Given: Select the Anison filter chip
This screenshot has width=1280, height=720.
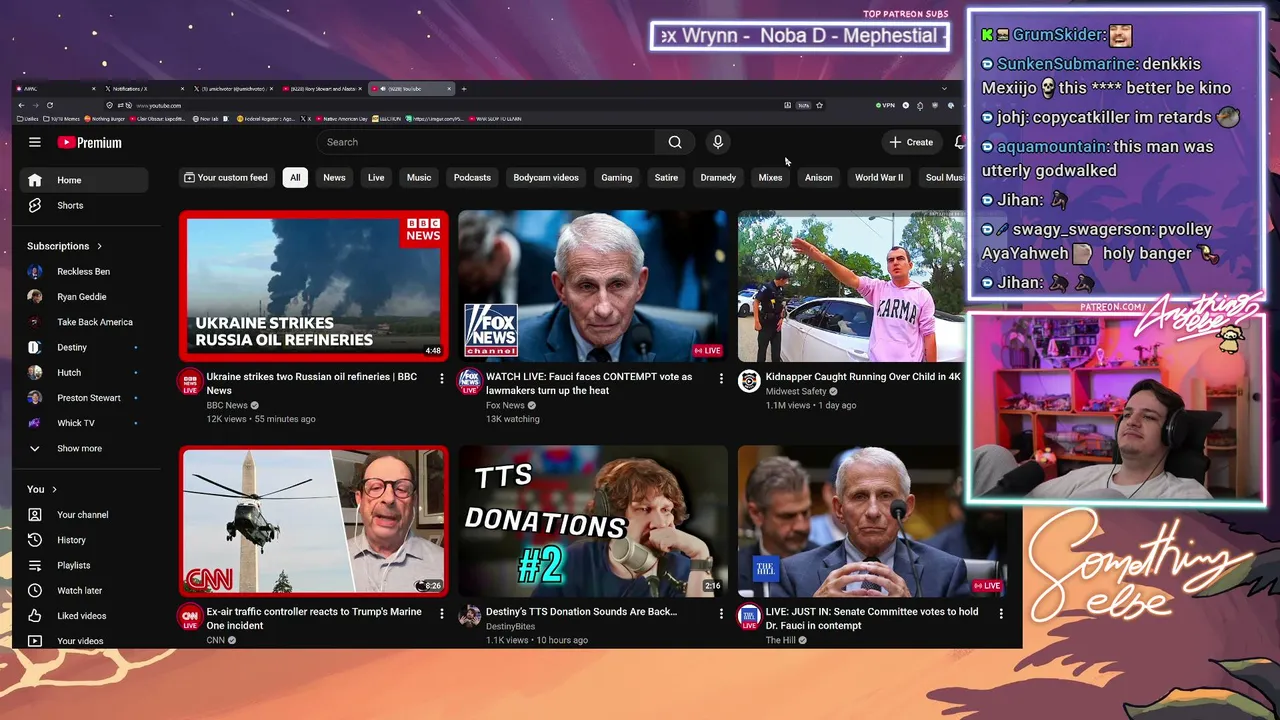Looking at the screenshot, I should (818, 178).
